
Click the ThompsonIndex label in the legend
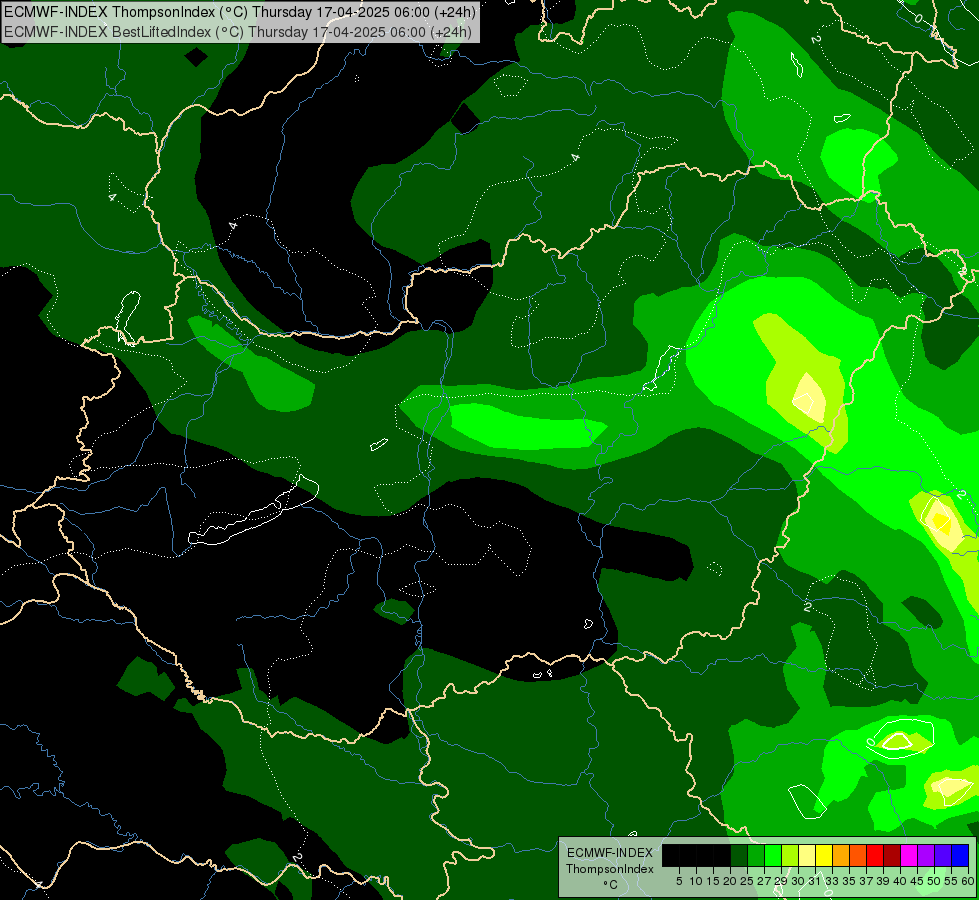(x=609, y=869)
